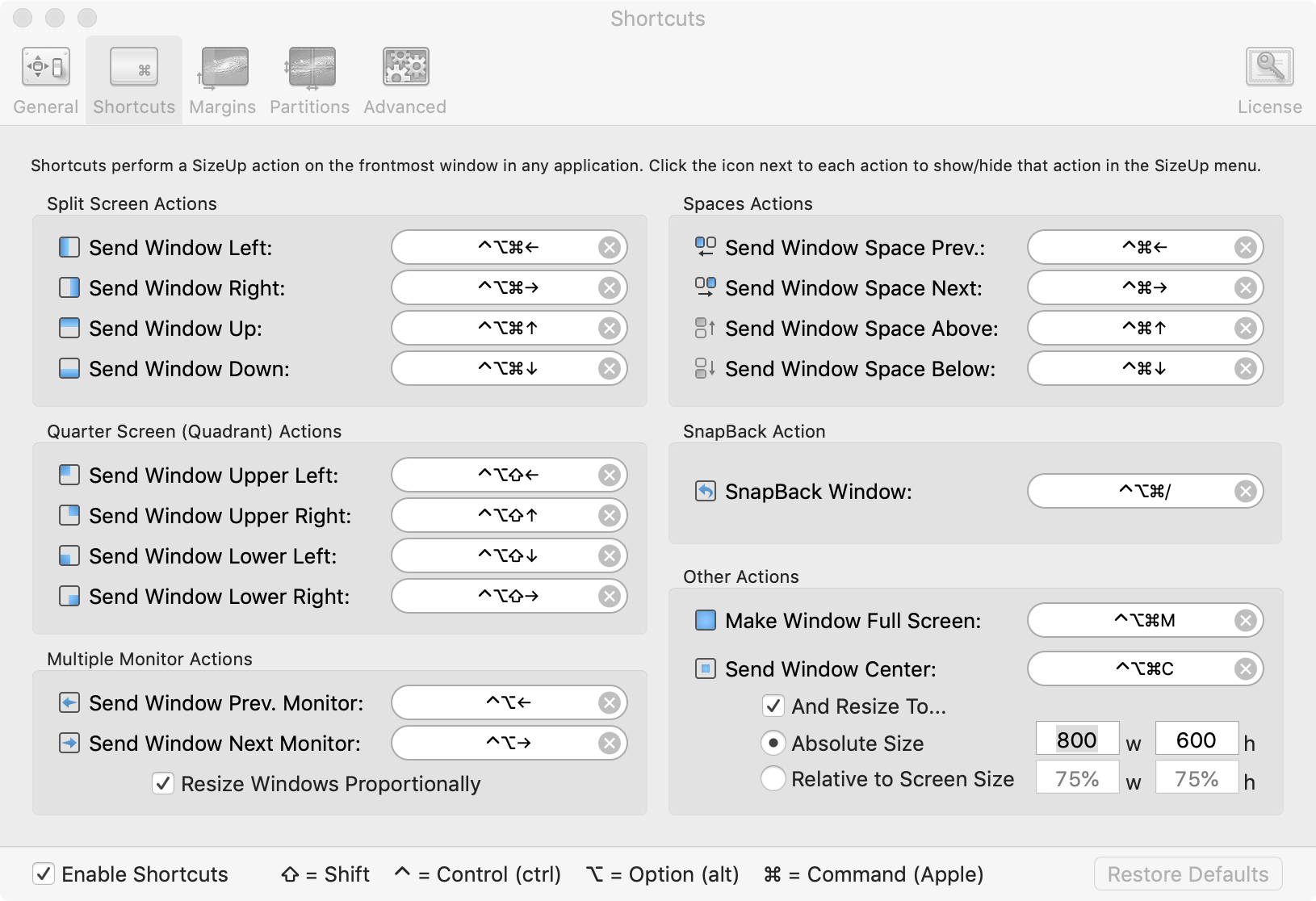The image size is (1316, 901).
Task: Uncheck And Resize To option
Action: [x=773, y=706]
